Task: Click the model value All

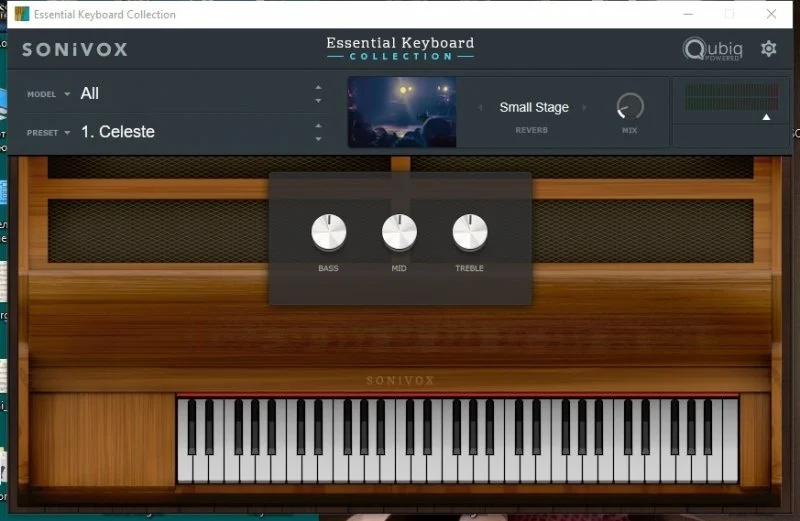Action: 90,93
